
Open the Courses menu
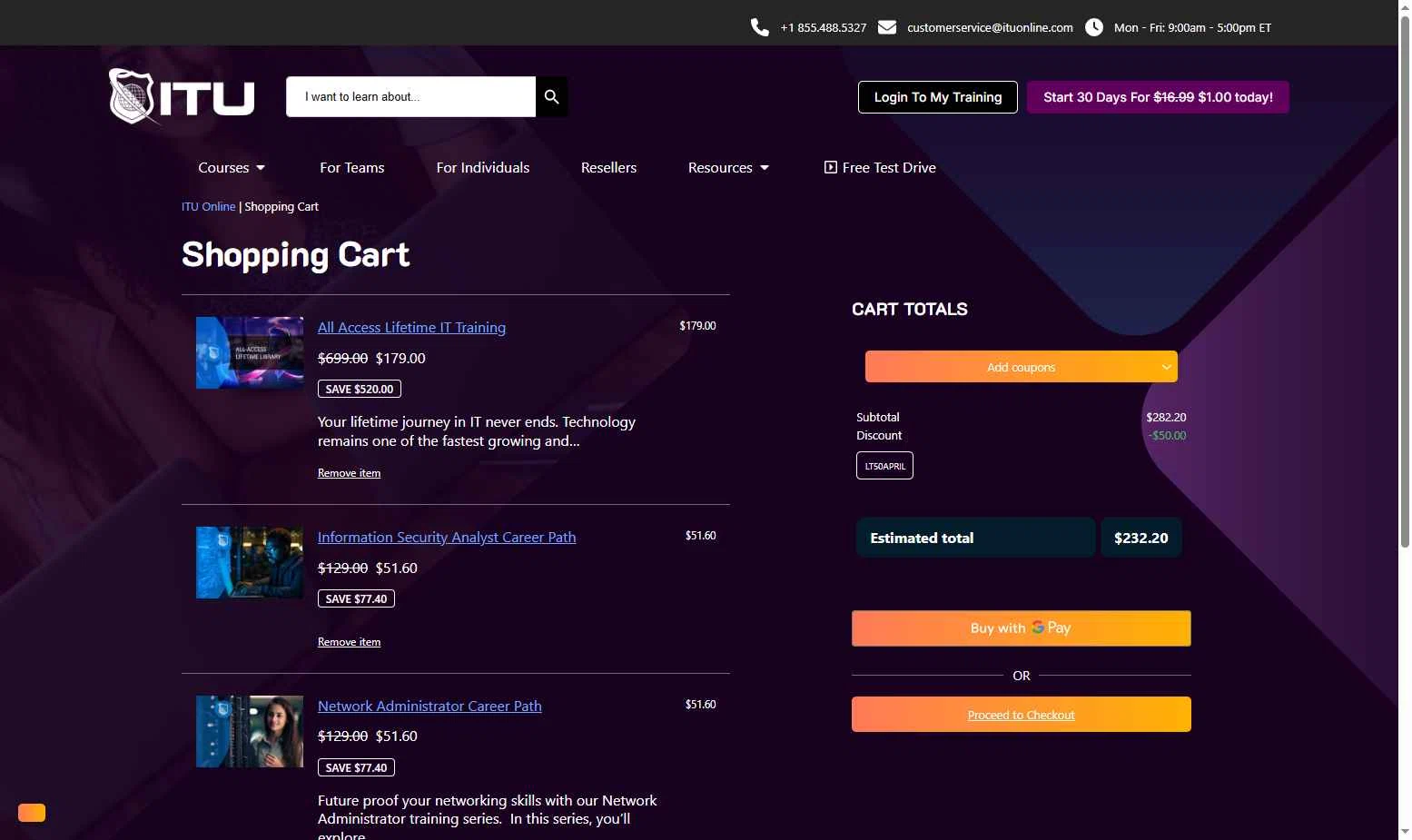coord(232,167)
